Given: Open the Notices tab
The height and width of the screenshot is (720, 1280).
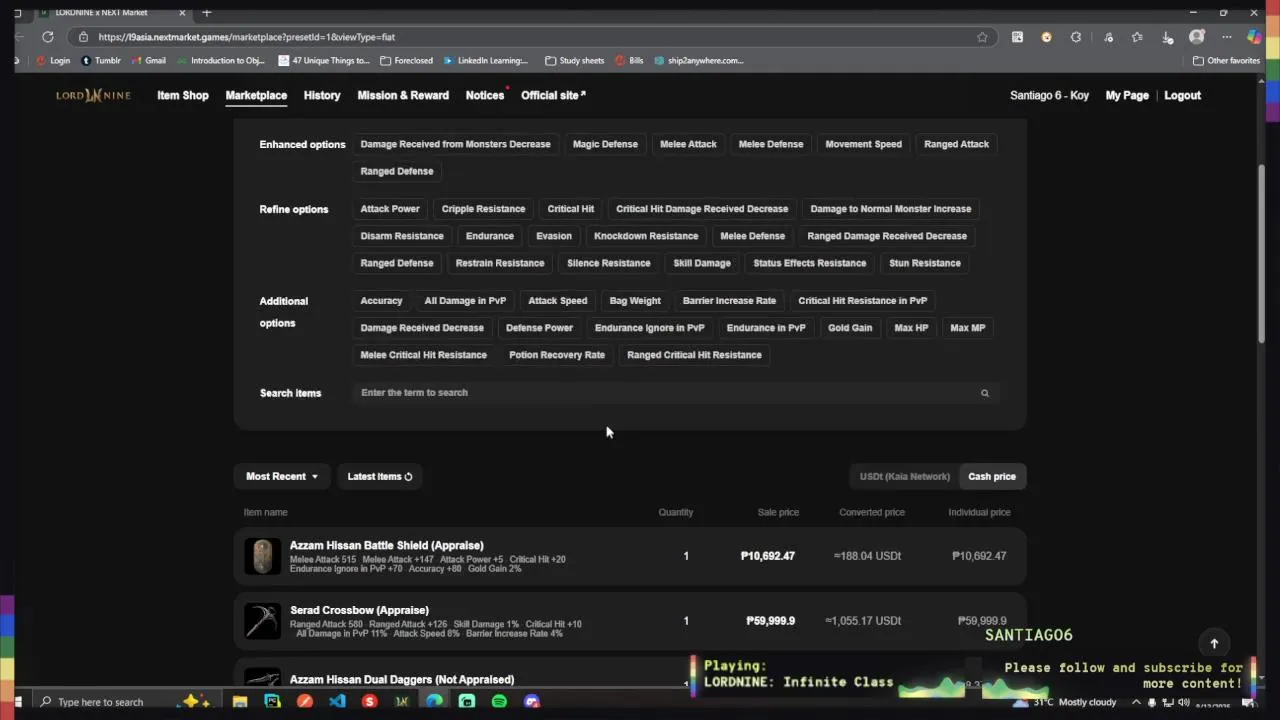Looking at the screenshot, I should (x=485, y=95).
